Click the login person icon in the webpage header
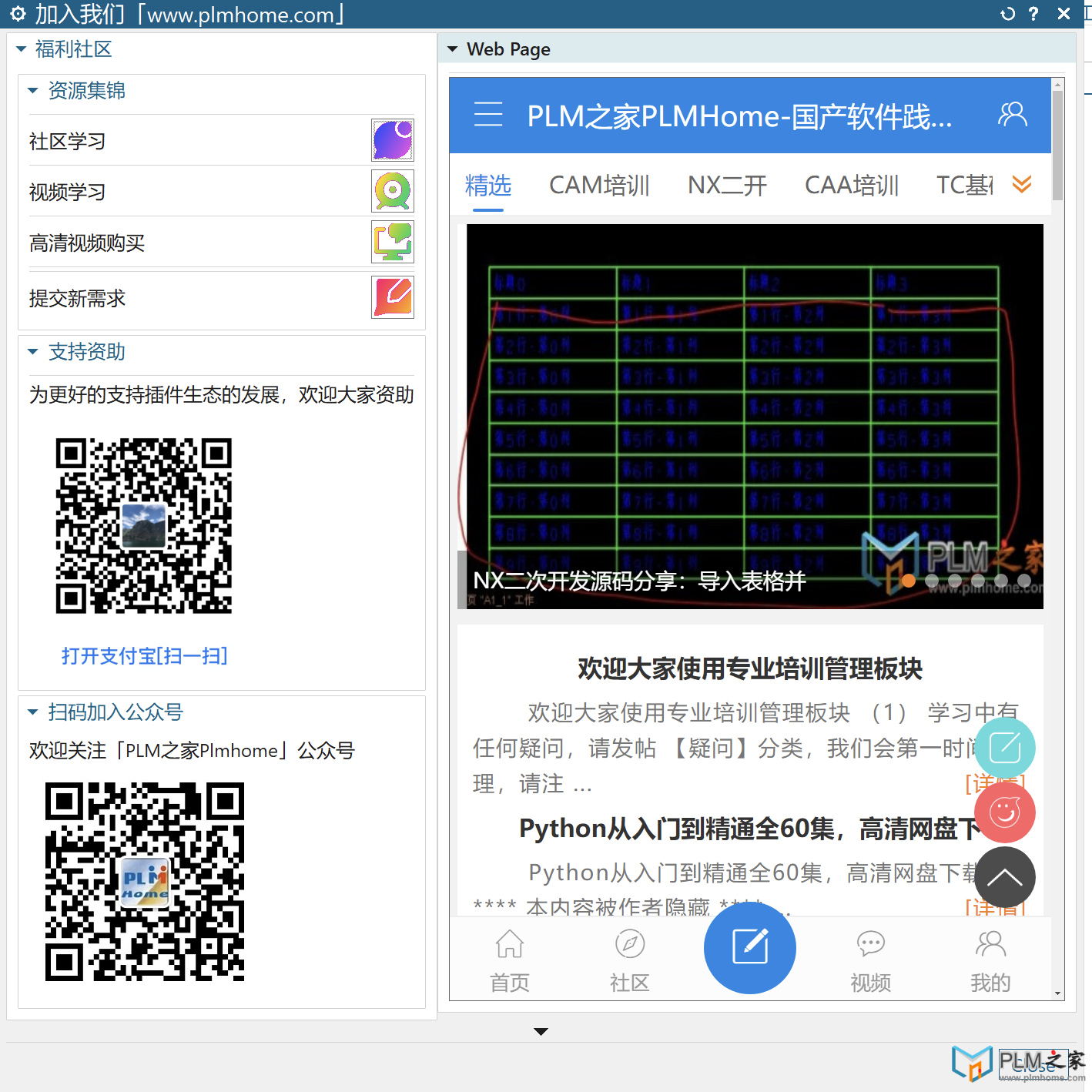 point(1013,114)
